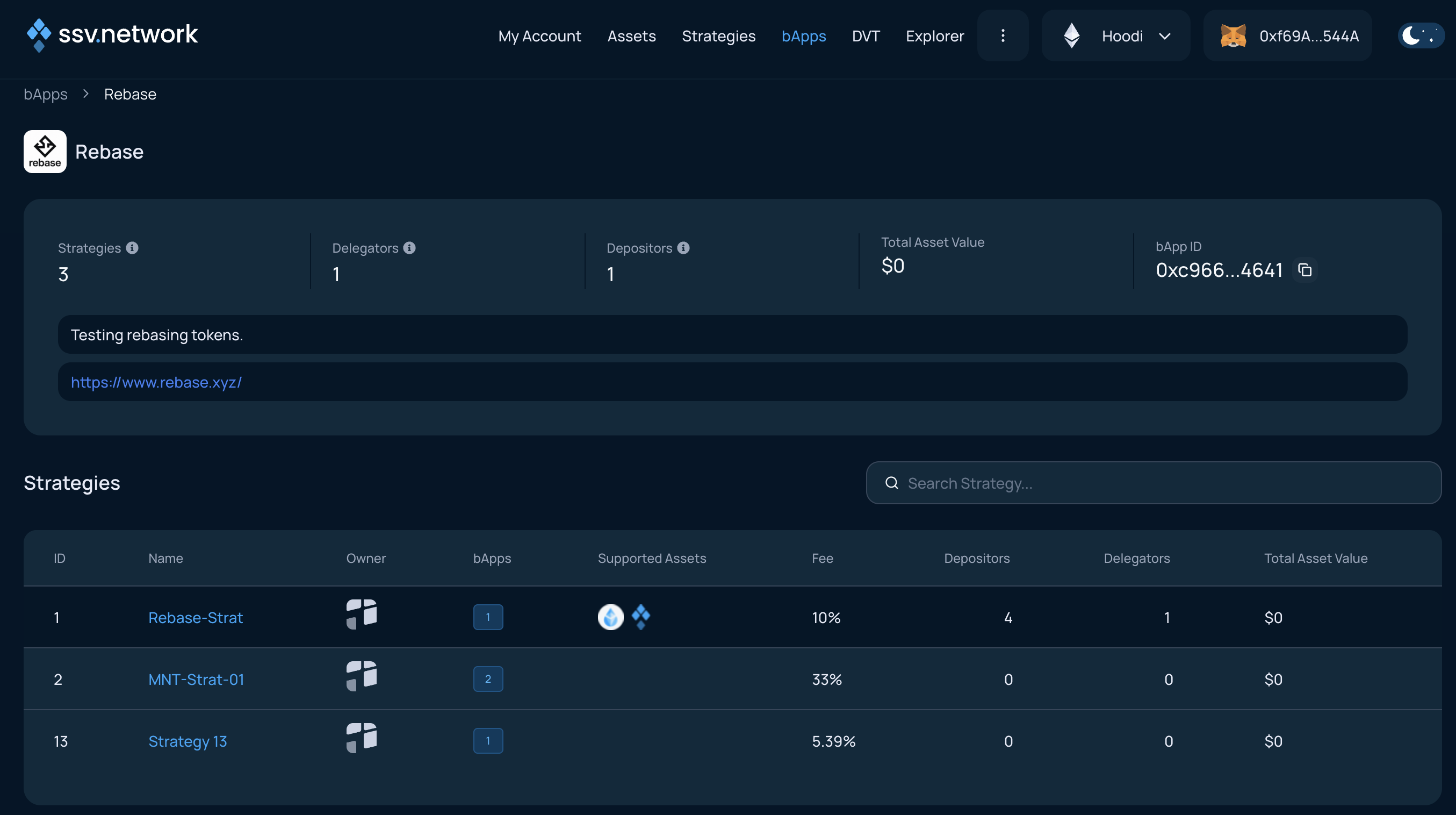1456x815 pixels.
Task: Click the Depositors column header
Action: (x=977, y=557)
